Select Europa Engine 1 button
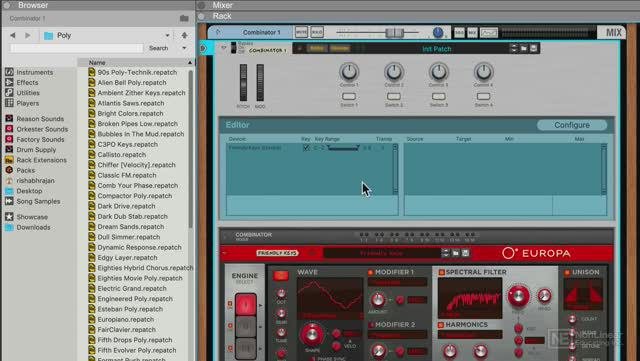Viewport: 640px width, 361px height. [246, 305]
